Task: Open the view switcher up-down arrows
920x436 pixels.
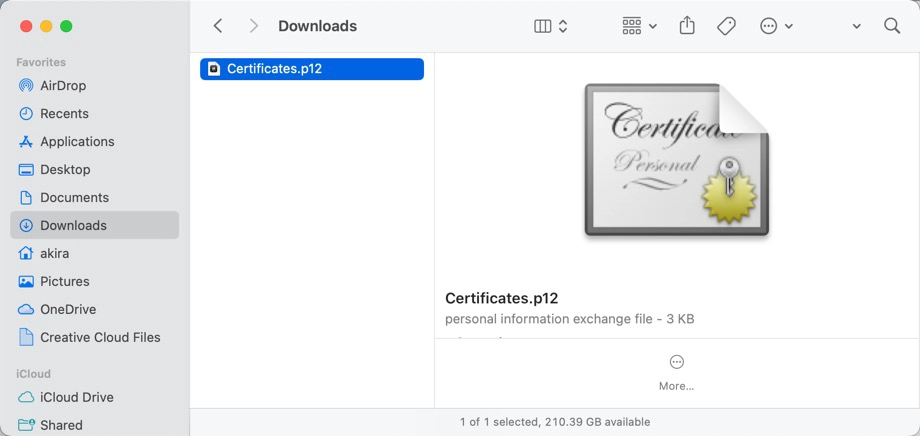Action: coord(563,26)
